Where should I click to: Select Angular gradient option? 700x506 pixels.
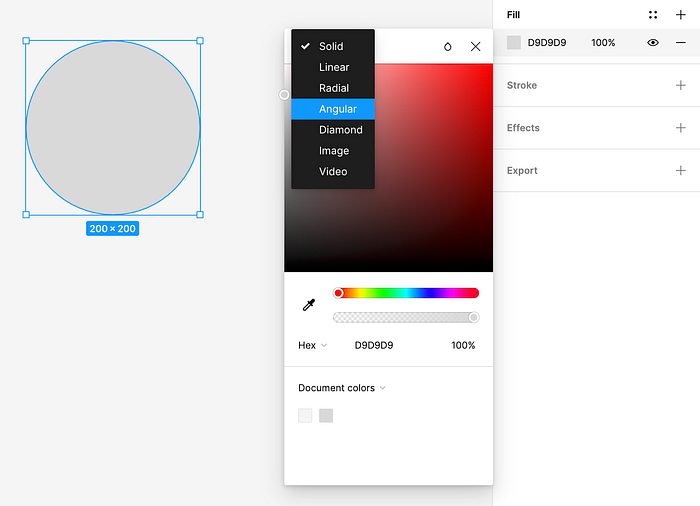coord(333,109)
